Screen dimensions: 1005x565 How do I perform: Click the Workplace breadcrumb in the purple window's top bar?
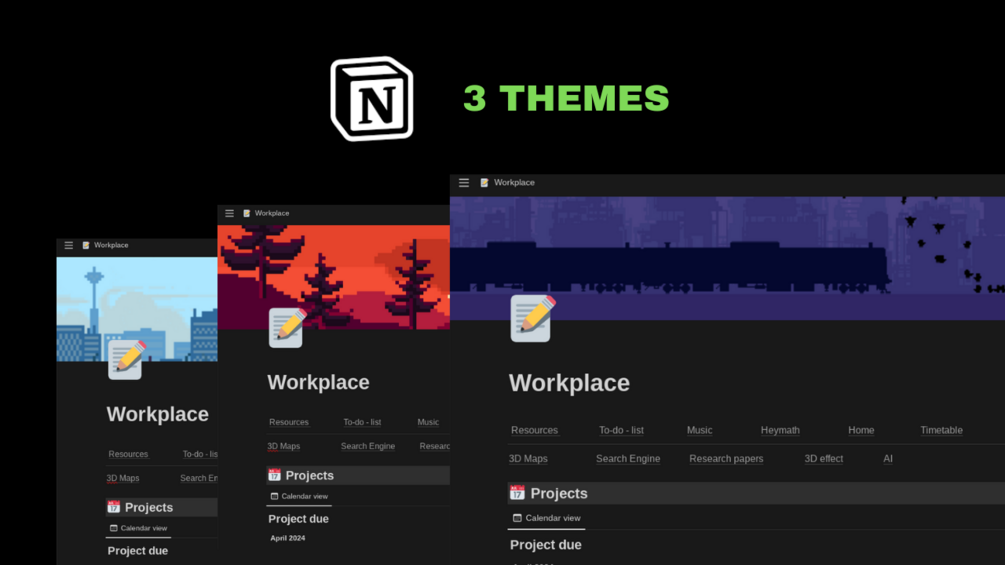pyautogui.click(x=514, y=183)
